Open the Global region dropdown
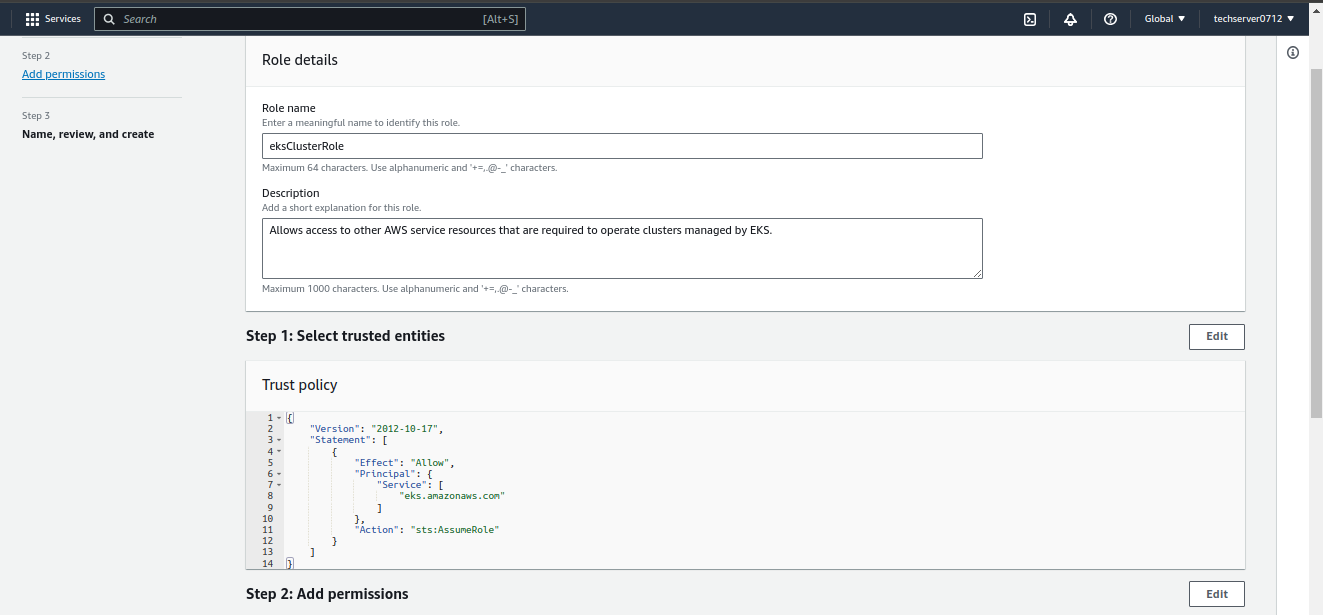Image resolution: width=1323 pixels, height=615 pixels. tap(1165, 19)
